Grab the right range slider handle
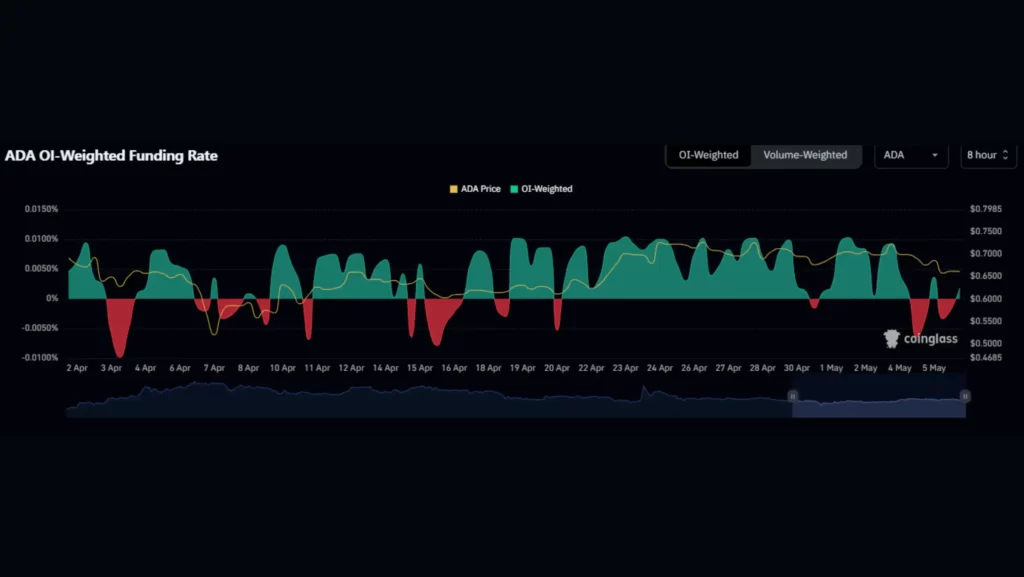The height and width of the screenshot is (577, 1024). pyautogui.click(x=965, y=396)
